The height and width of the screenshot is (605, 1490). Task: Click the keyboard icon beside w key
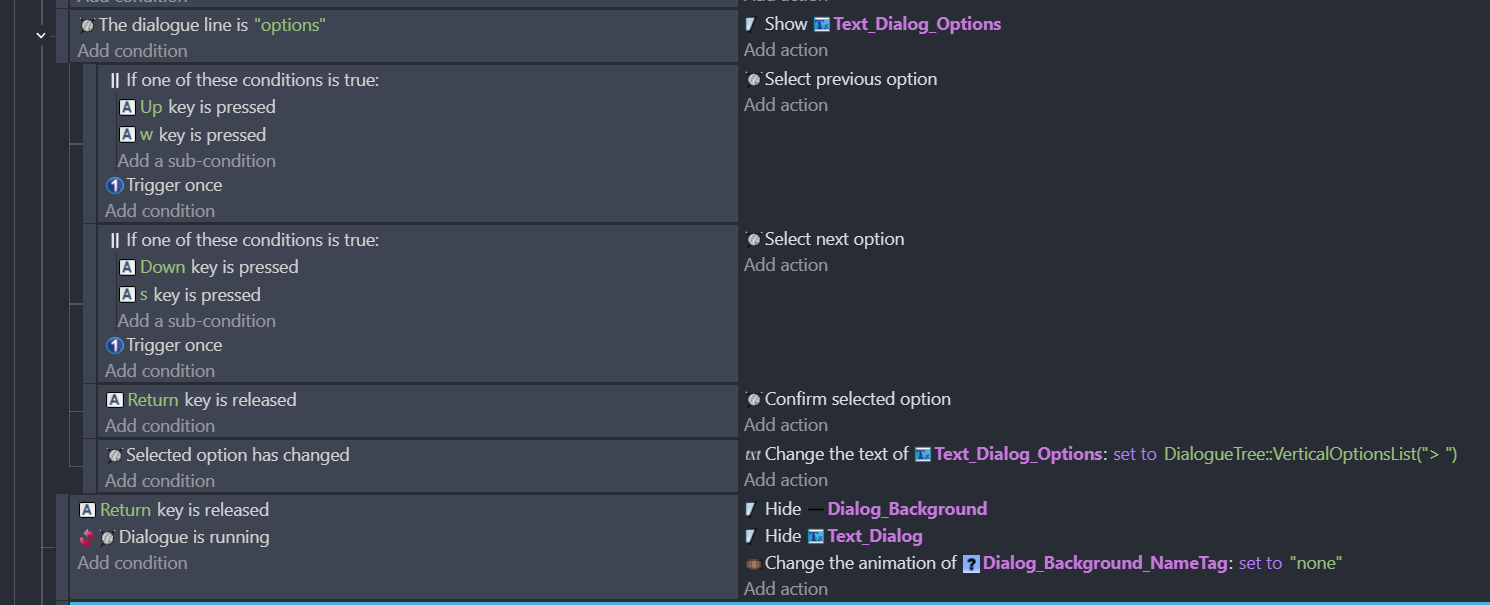[x=127, y=135]
